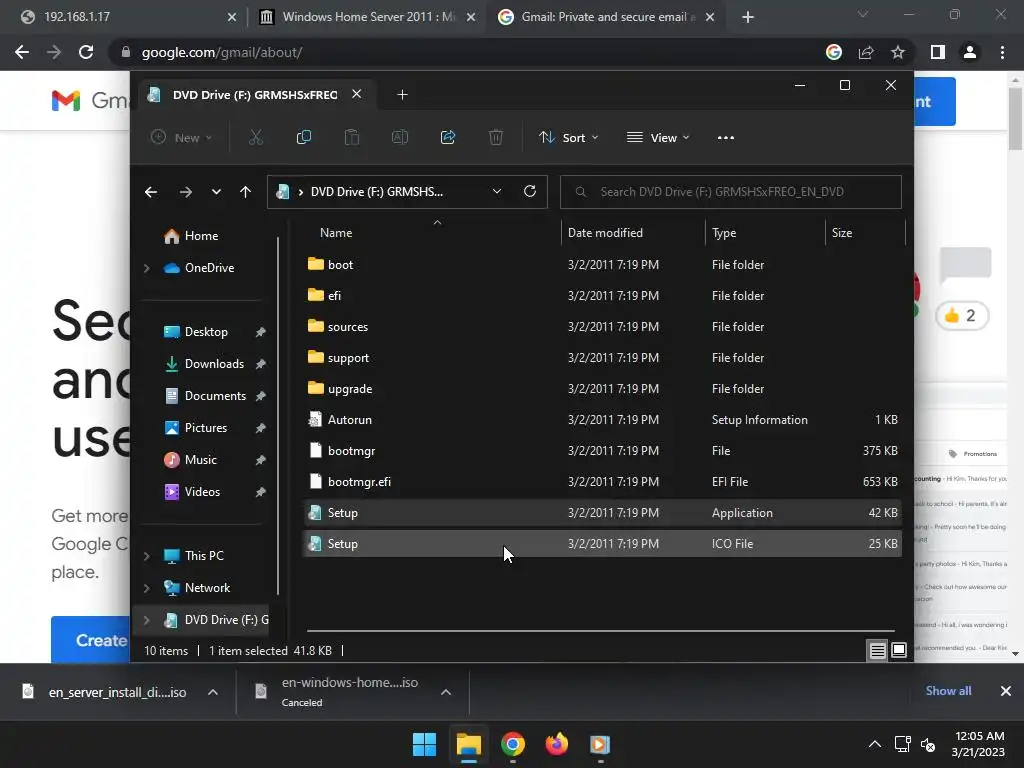
Task: Open Downloads in navigation pane
Action: tap(214, 364)
